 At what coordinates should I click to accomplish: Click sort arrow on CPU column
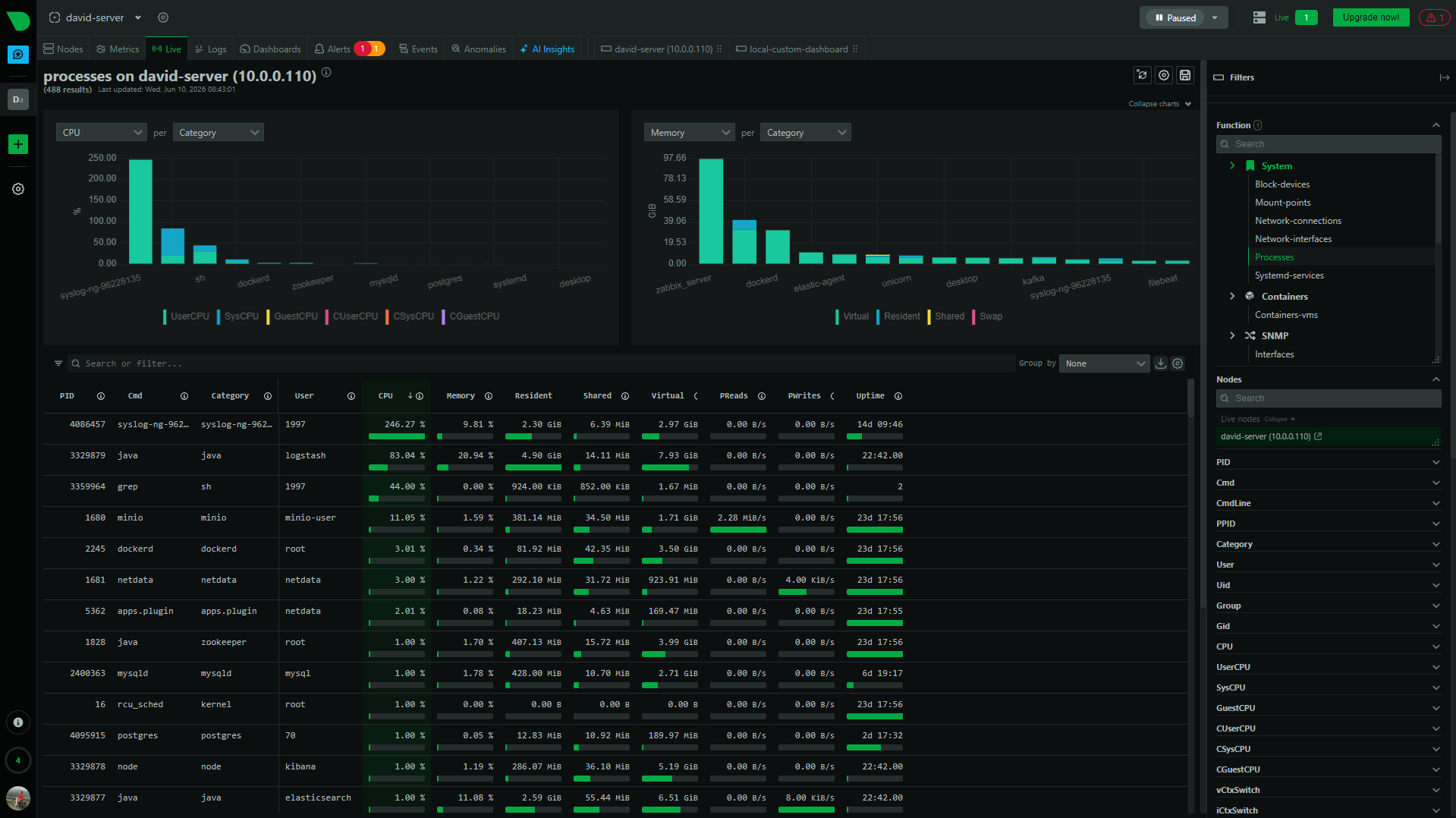pos(410,396)
